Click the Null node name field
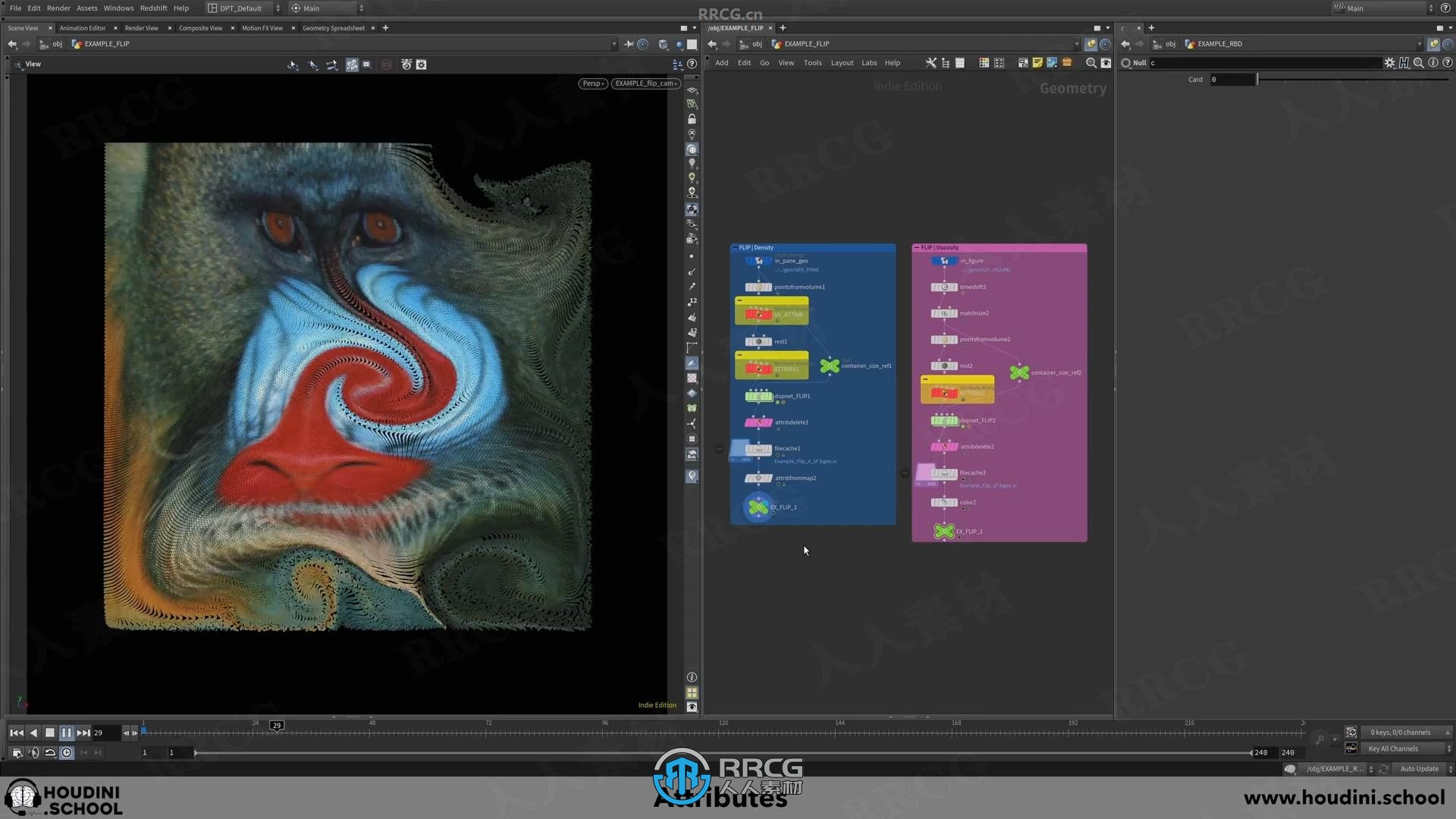Viewport: 1456px width, 819px height. click(x=1264, y=63)
